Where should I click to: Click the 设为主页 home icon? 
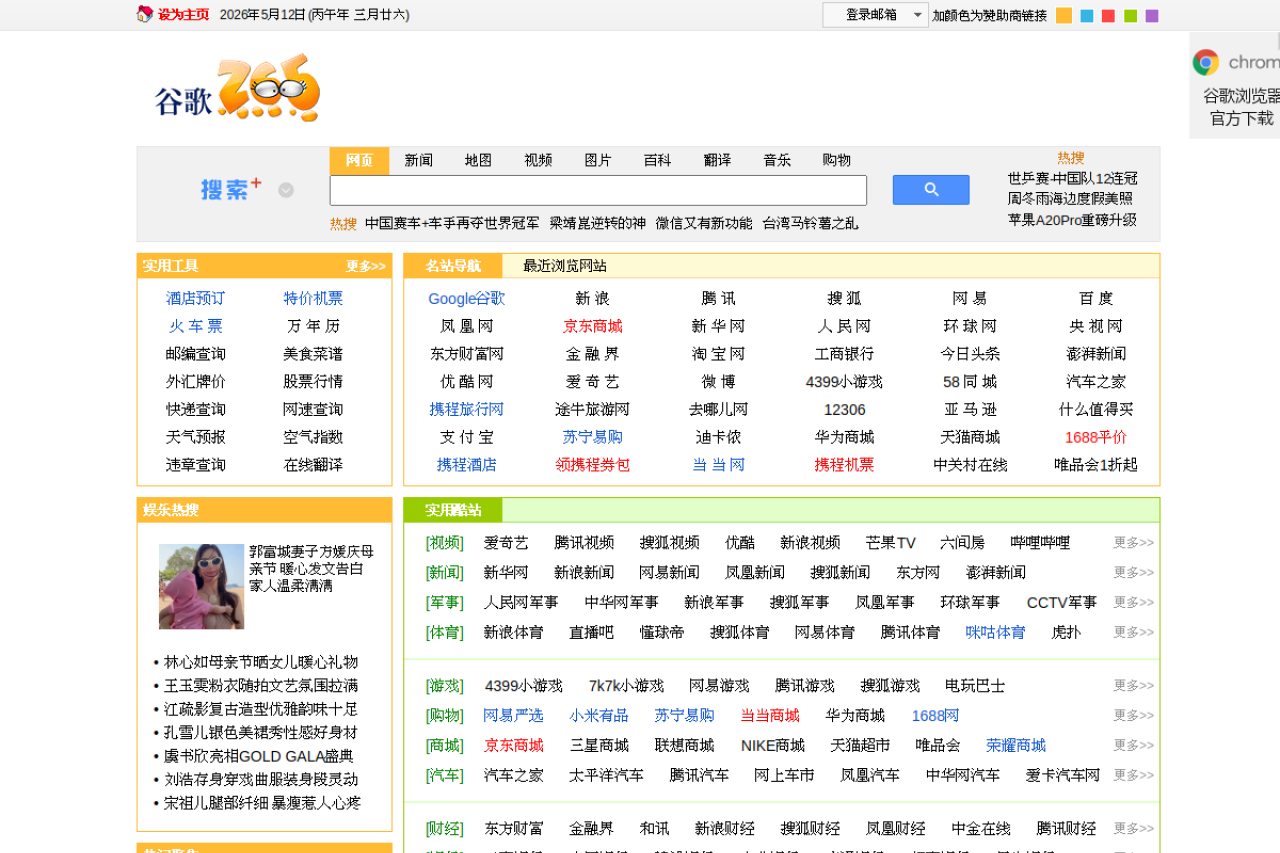pyautogui.click(x=145, y=14)
